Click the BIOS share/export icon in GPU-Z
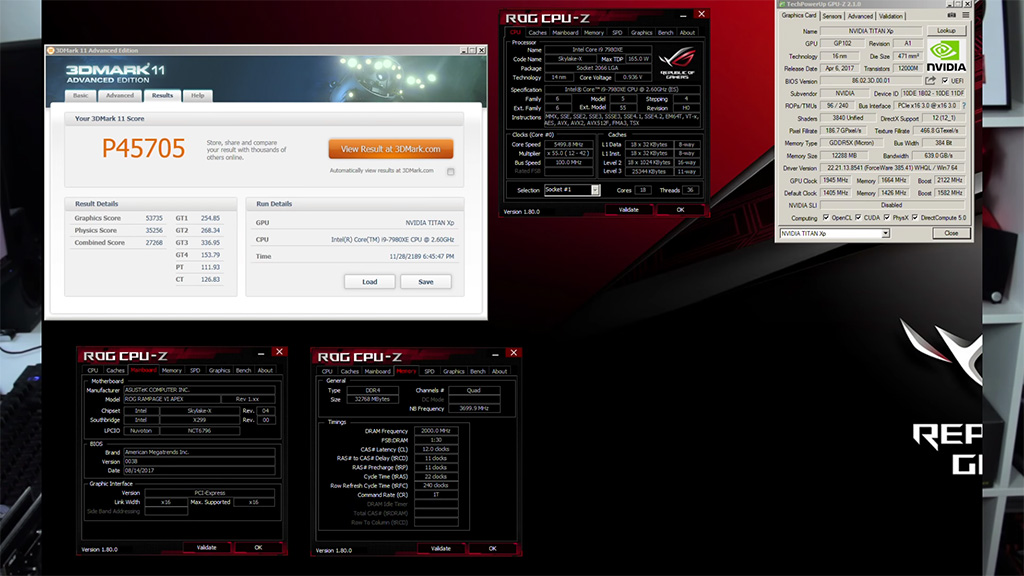The image size is (1024, 576). (x=930, y=80)
